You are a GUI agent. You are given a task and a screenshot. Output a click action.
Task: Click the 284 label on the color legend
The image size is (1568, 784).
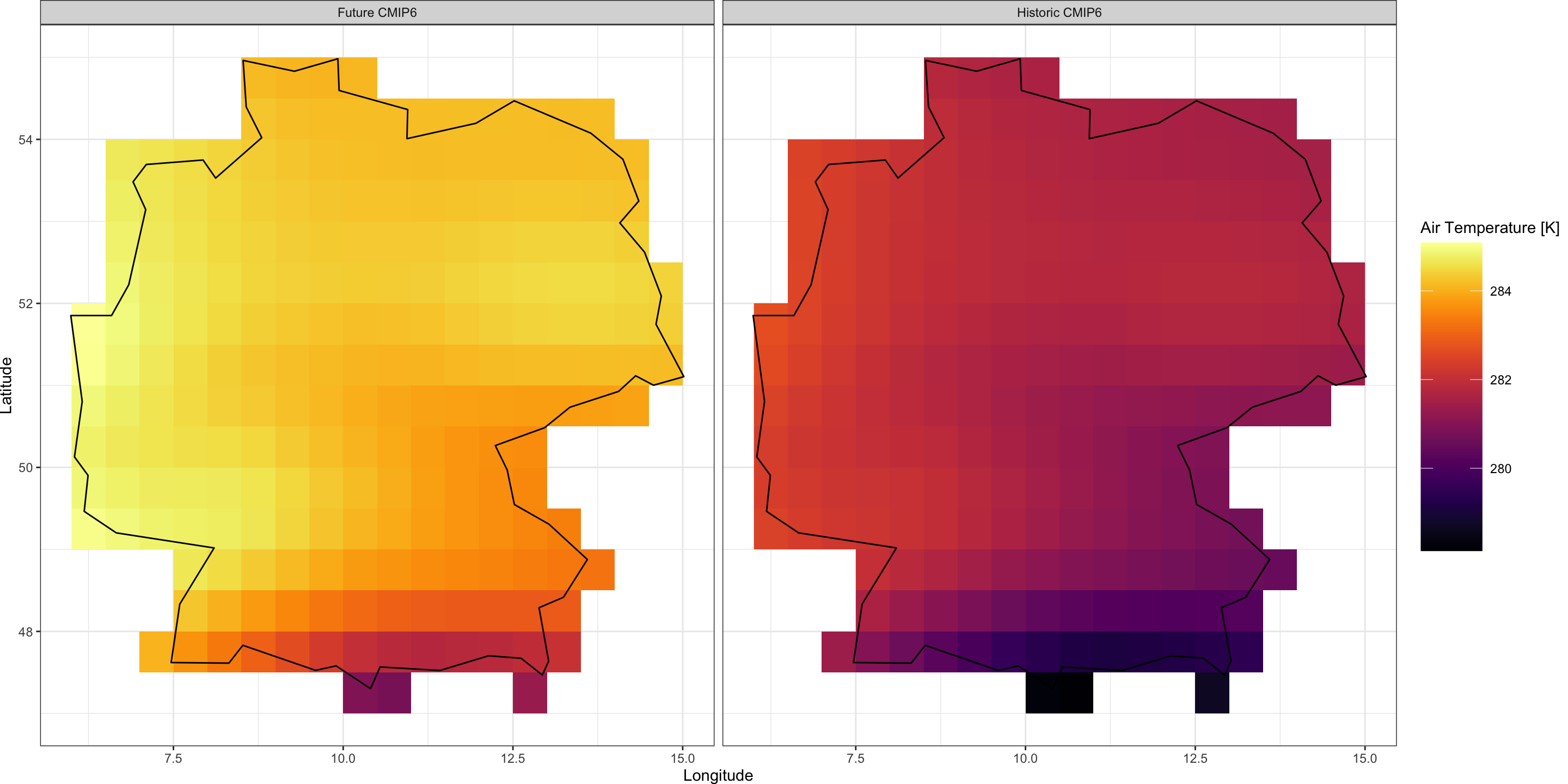[x=1500, y=292]
